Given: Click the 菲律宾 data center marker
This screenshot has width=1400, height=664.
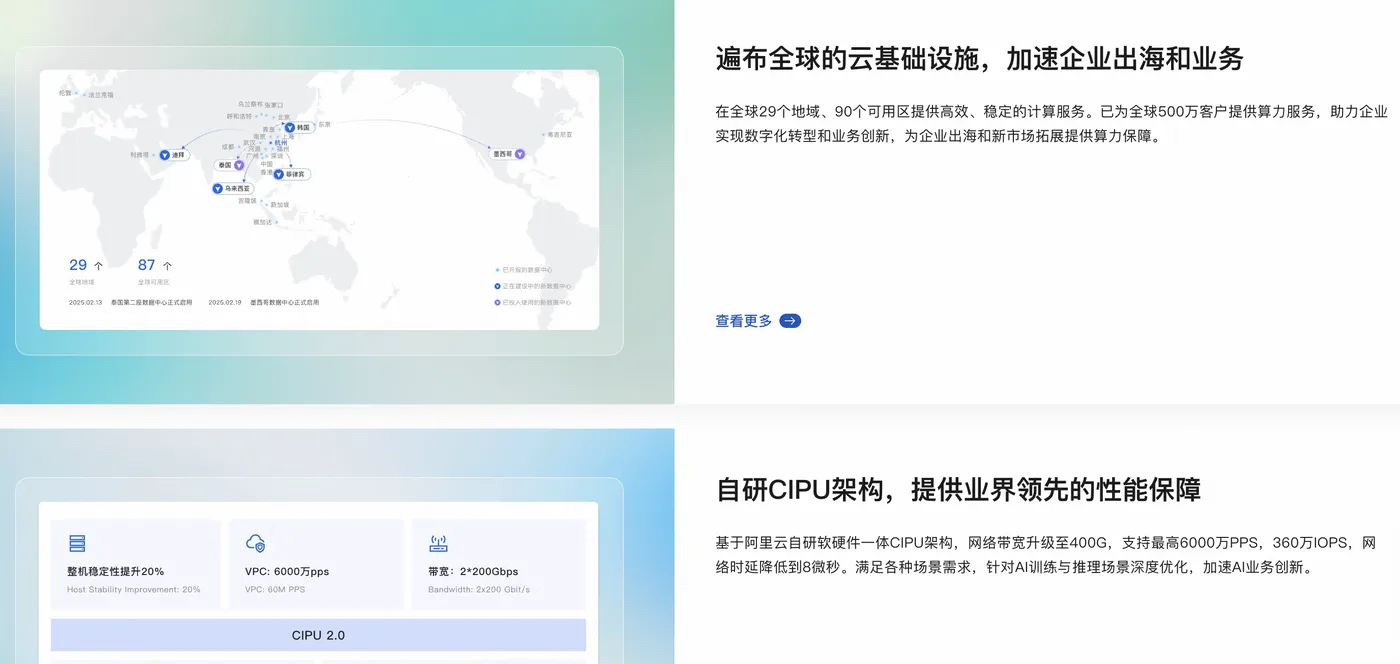Looking at the screenshot, I should [291, 174].
